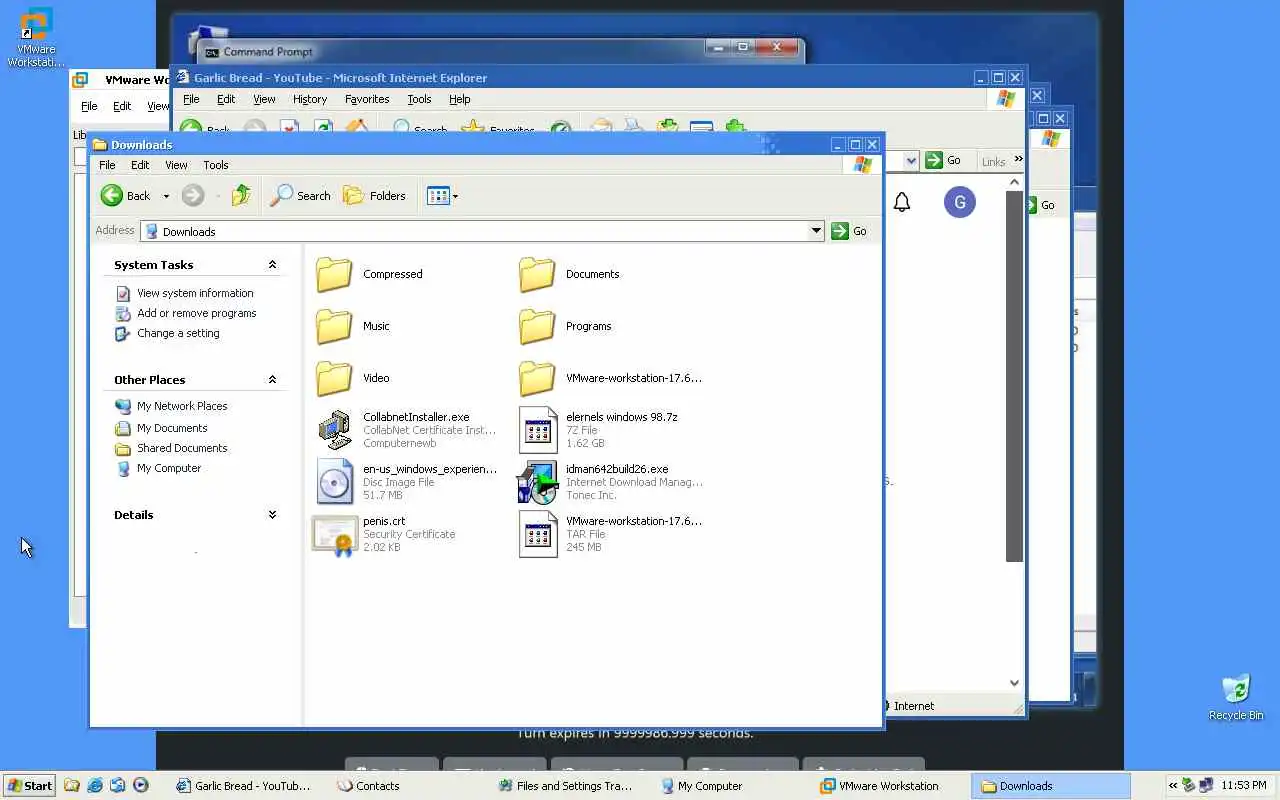This screenshot has width=1280, height=800.
Task: Select the Documents folder in Downloads
Action: (569, 274)
